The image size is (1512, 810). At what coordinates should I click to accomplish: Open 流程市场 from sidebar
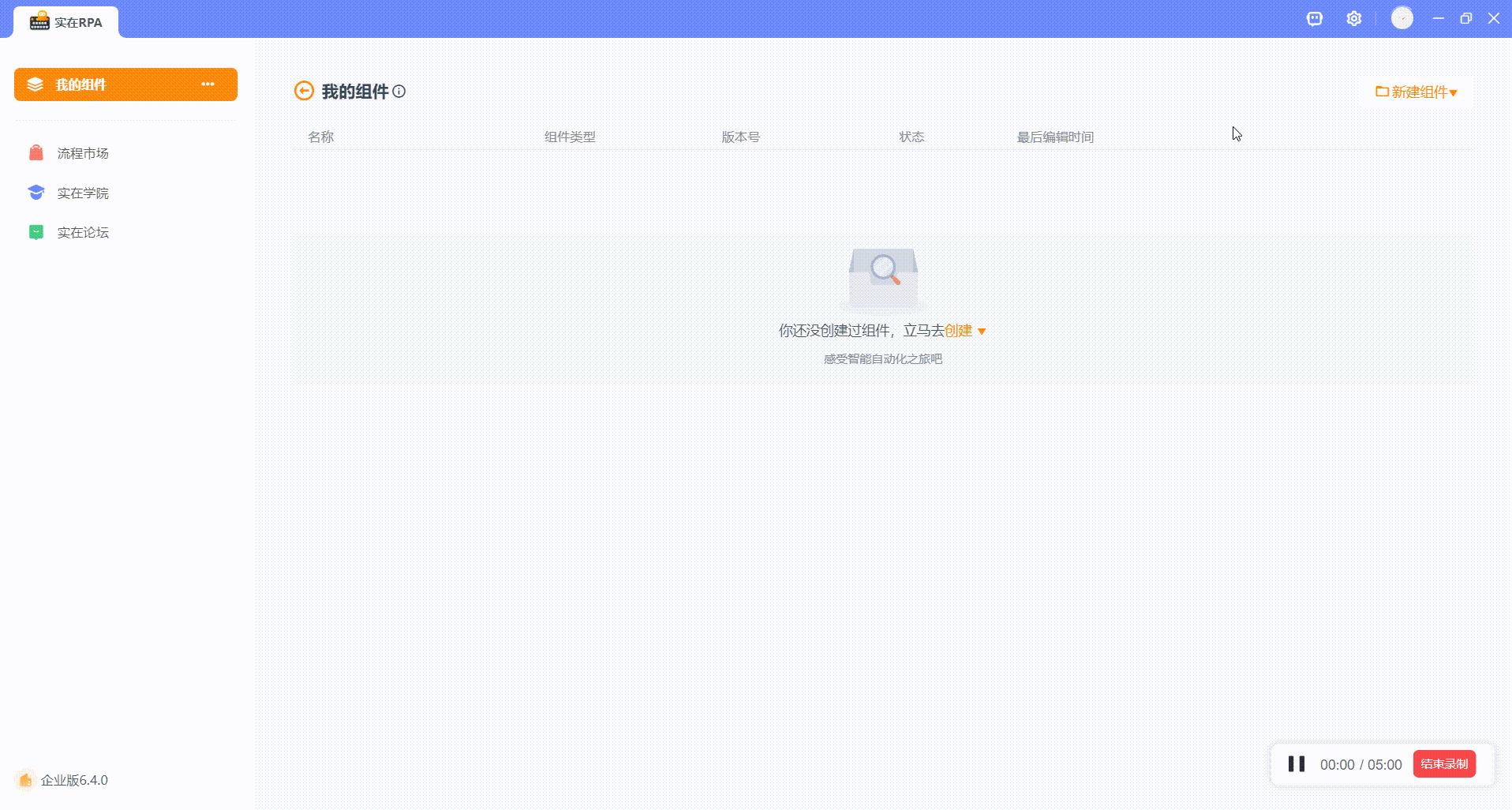(83, 153)
